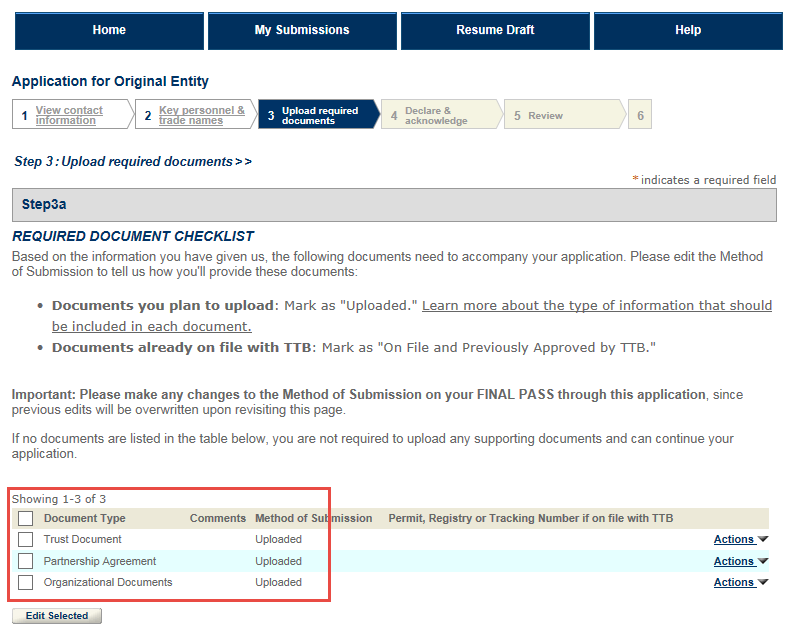
Task: Toggle the select-all checkbox in table header
Action: (26, 518)
